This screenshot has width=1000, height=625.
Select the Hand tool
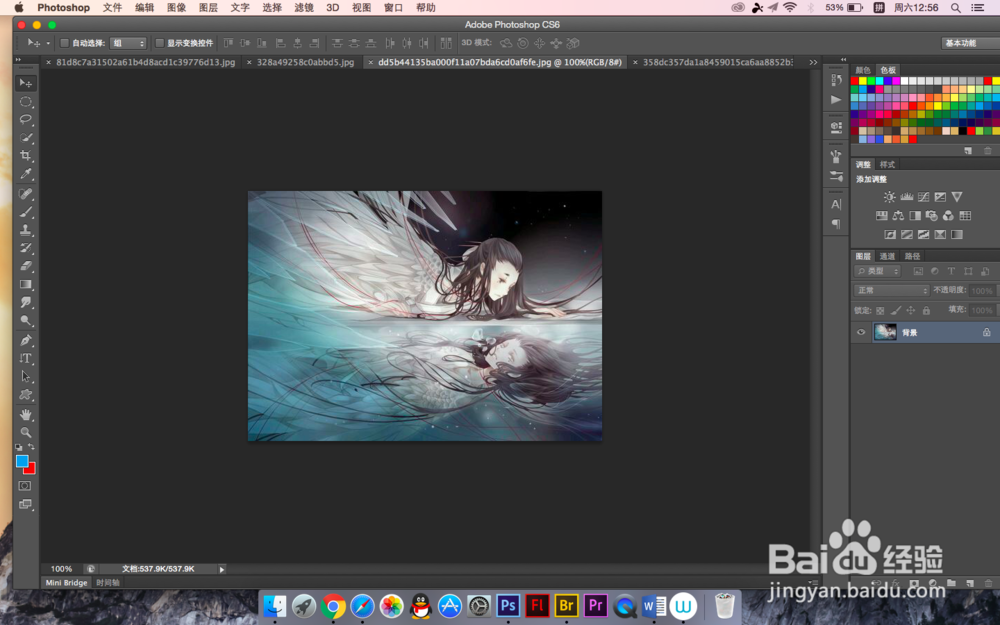coord(26,415)
